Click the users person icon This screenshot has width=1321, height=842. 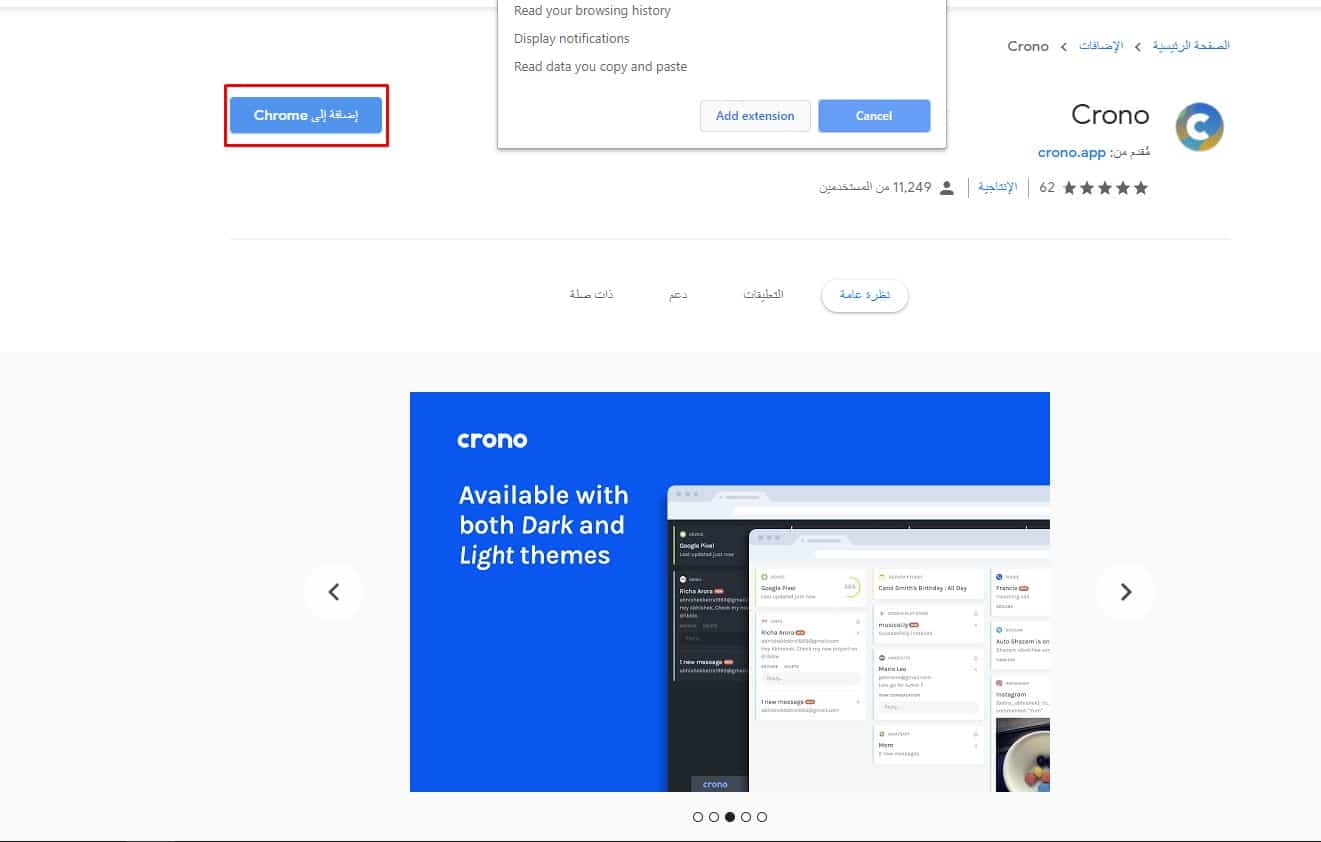[x=947, y=188]
